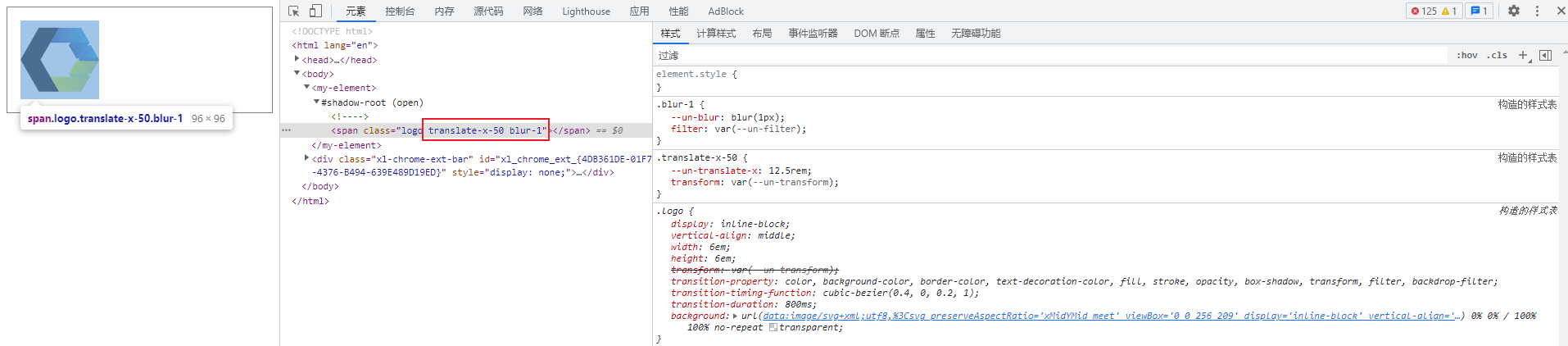1568x346 pixels.
Task: Switch to the 控制台 (Console) tab
Action: [400, 11]
